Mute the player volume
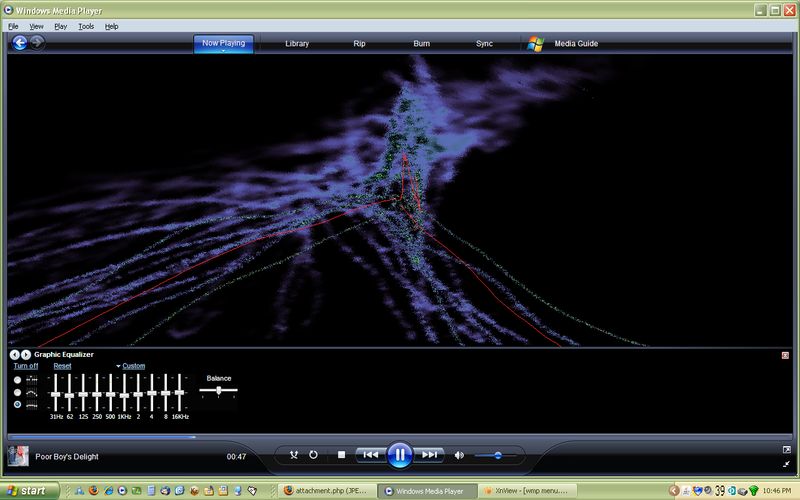The width and height of the screenshot is (800, 500). 459,455
